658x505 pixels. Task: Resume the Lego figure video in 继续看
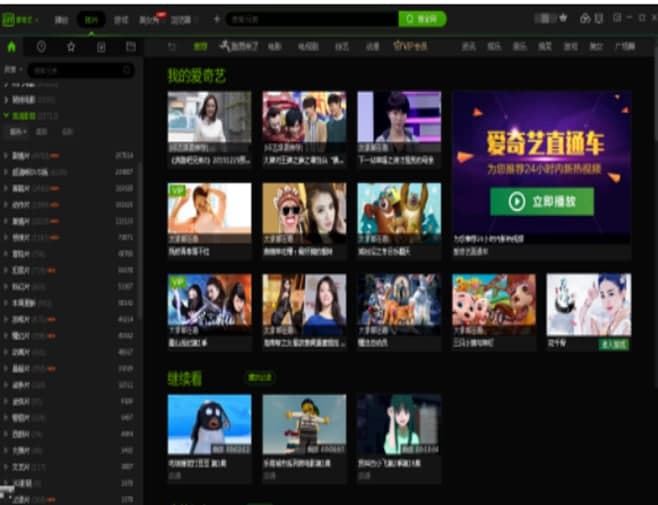[304, 424]
